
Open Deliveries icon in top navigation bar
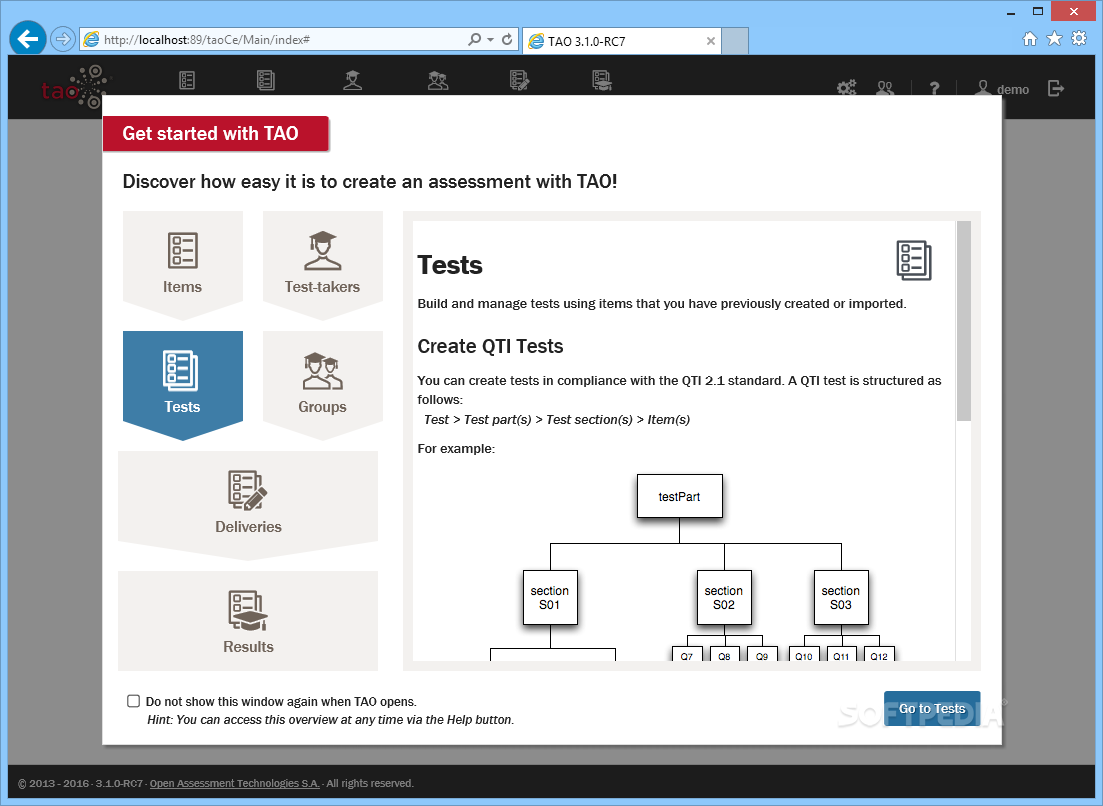tap(519, 80)
